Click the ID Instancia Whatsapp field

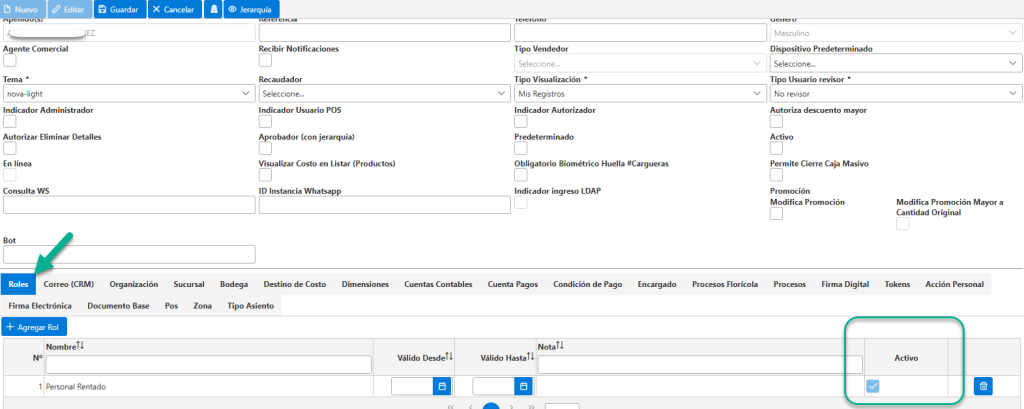tap(384, 205)
